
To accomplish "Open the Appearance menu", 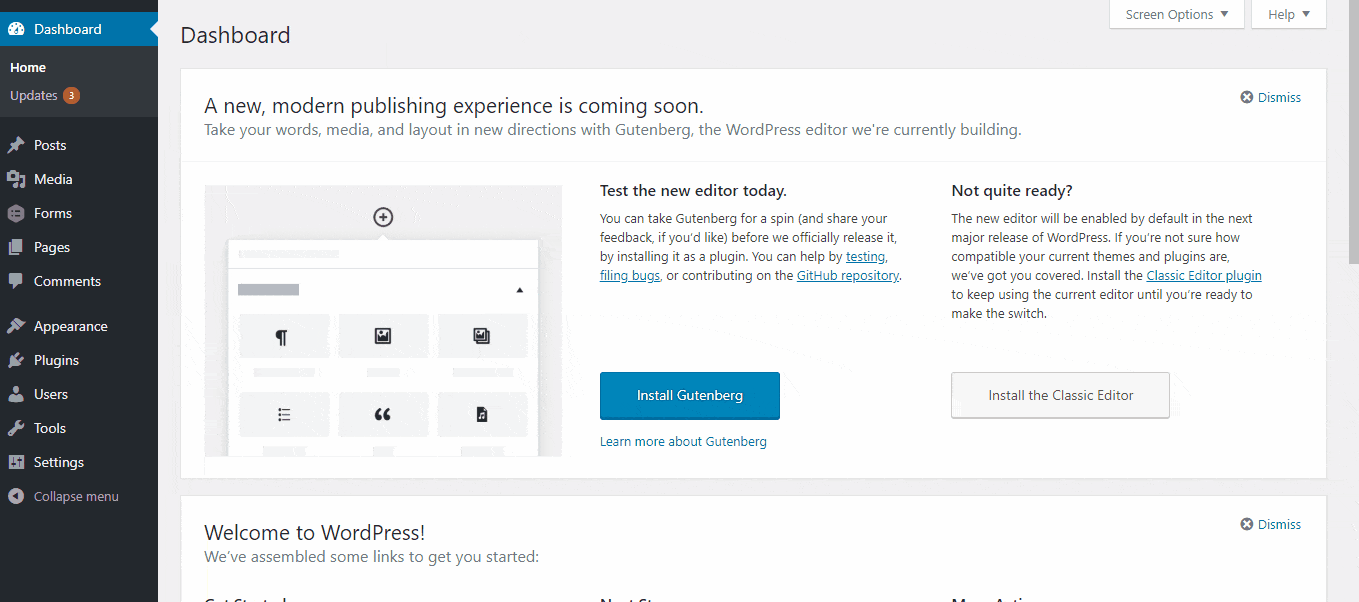I will coord(79,326).
